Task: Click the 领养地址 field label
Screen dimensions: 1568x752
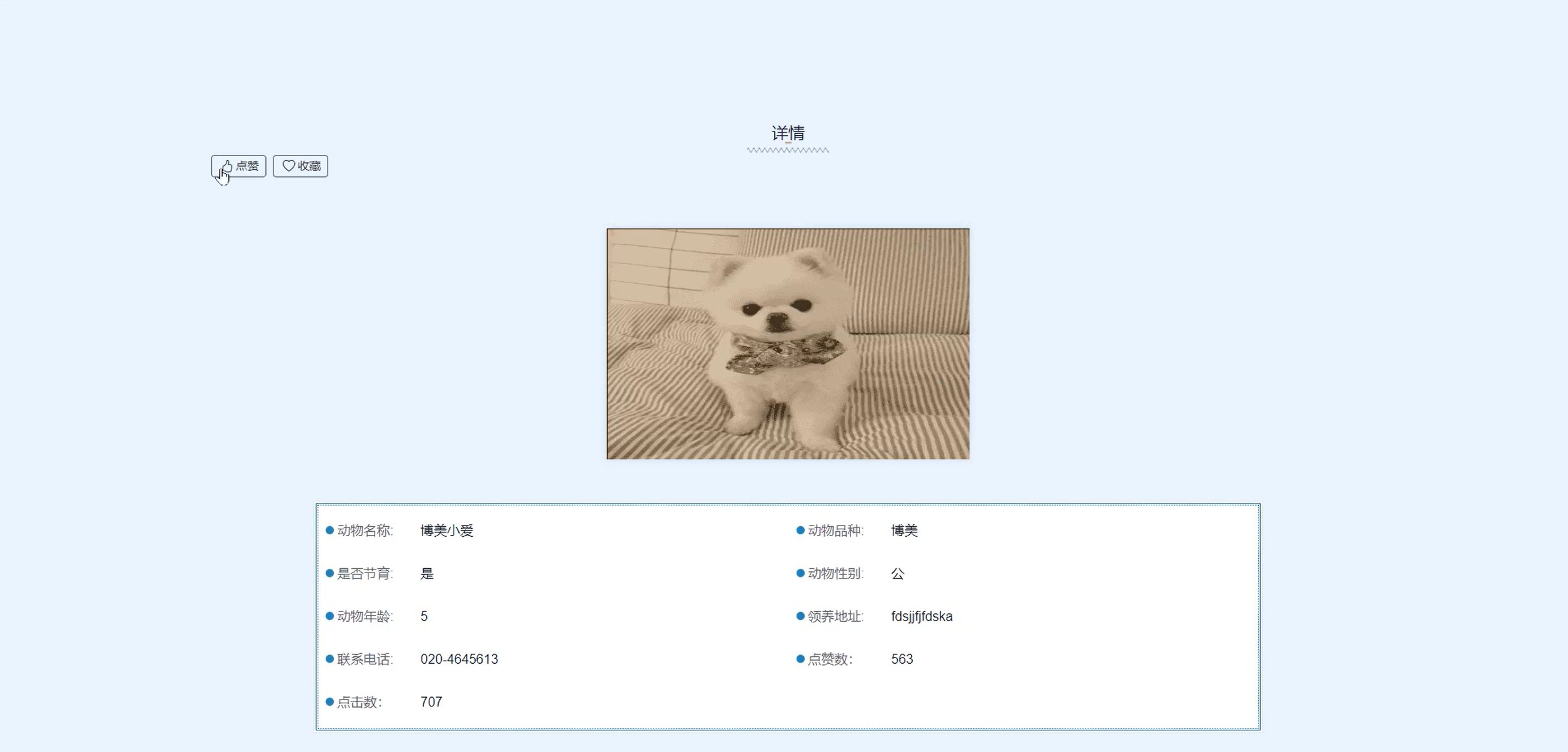Action: pyautogui.click(x=835, y=616)
